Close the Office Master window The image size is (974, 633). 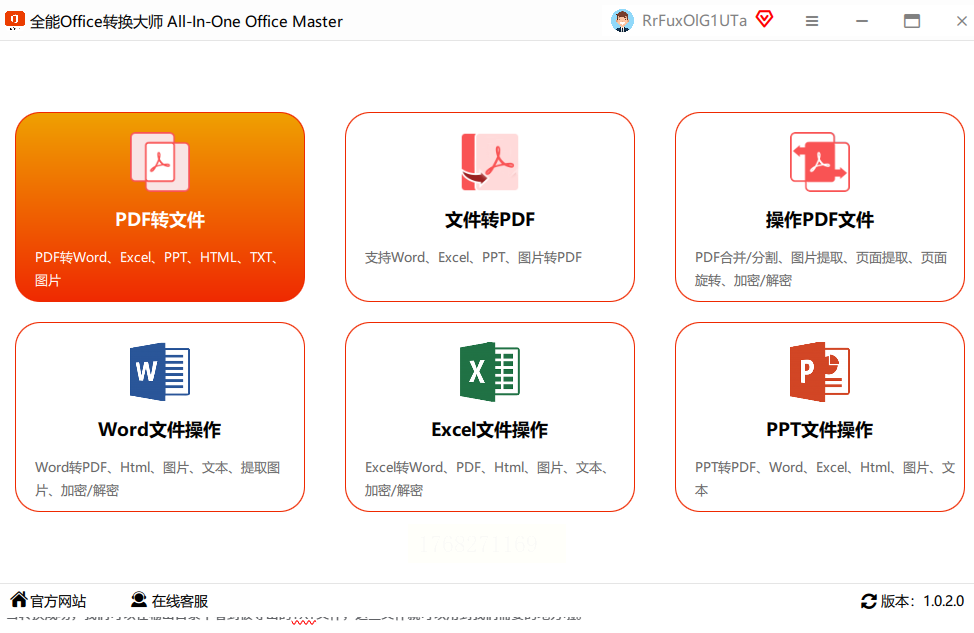coord(962,21)
